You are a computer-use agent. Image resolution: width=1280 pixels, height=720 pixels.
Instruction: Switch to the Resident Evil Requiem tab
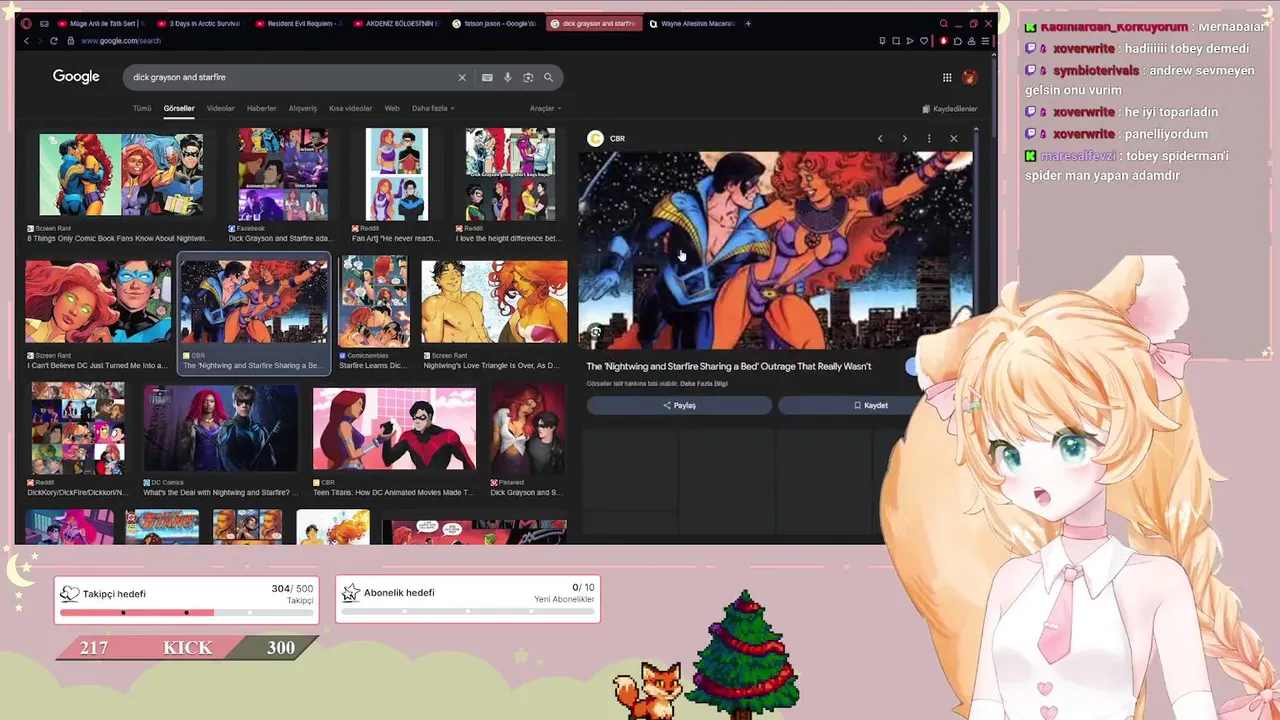(x=298, y=23)
